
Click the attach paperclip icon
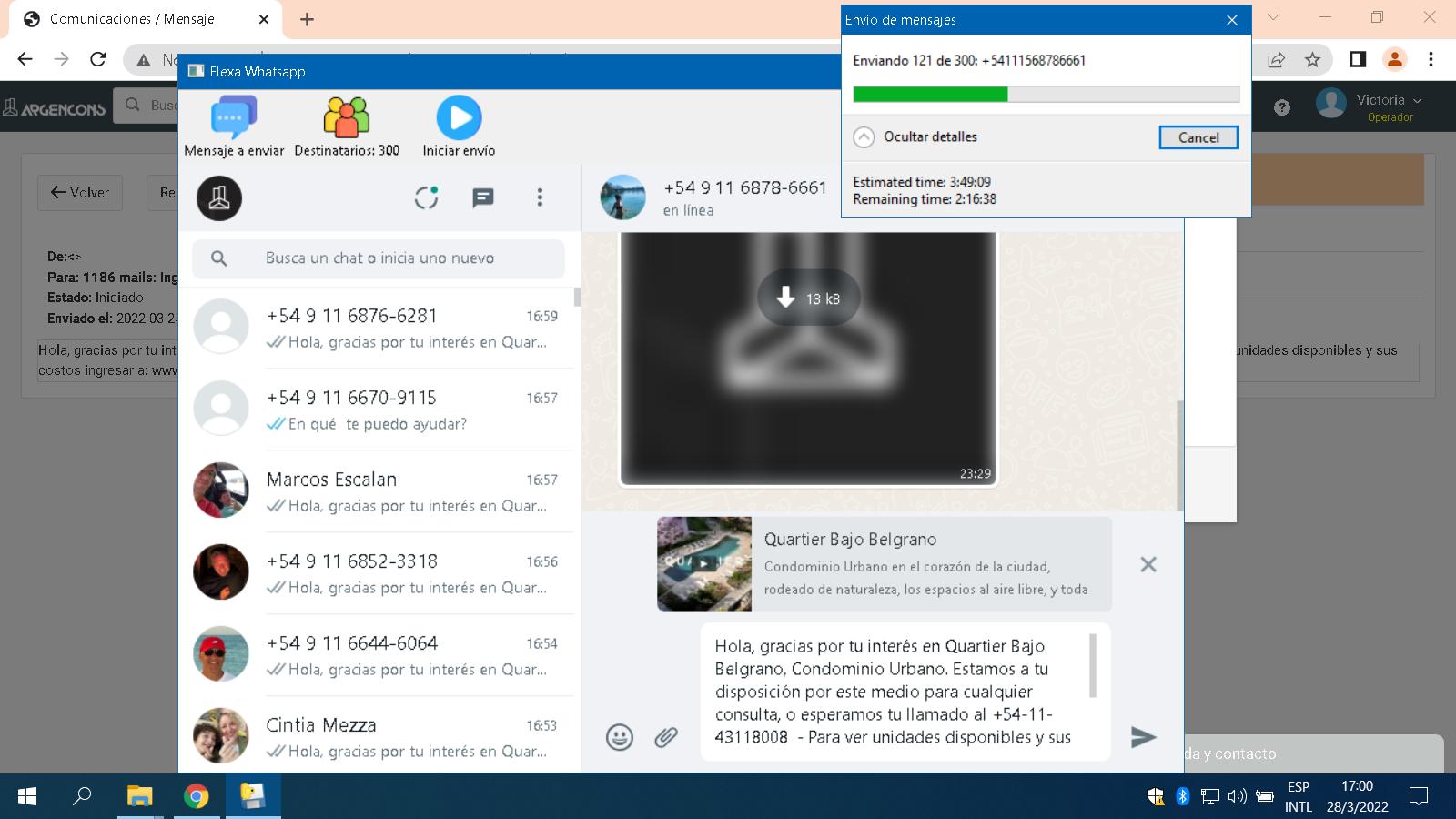click(666, 736)
